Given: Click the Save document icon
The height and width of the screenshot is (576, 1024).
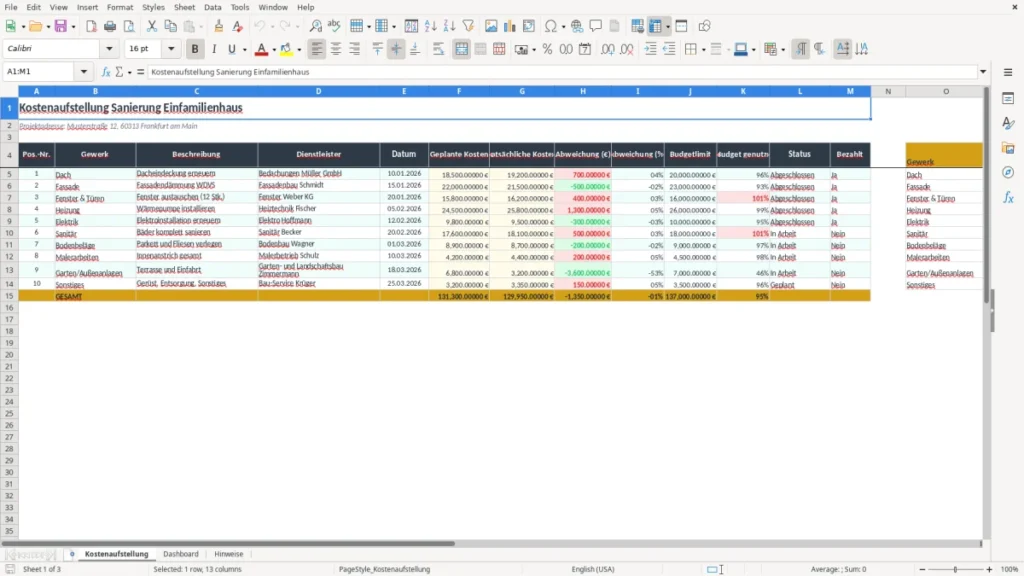Looking at the screenshot, I should tap(61, 26).
